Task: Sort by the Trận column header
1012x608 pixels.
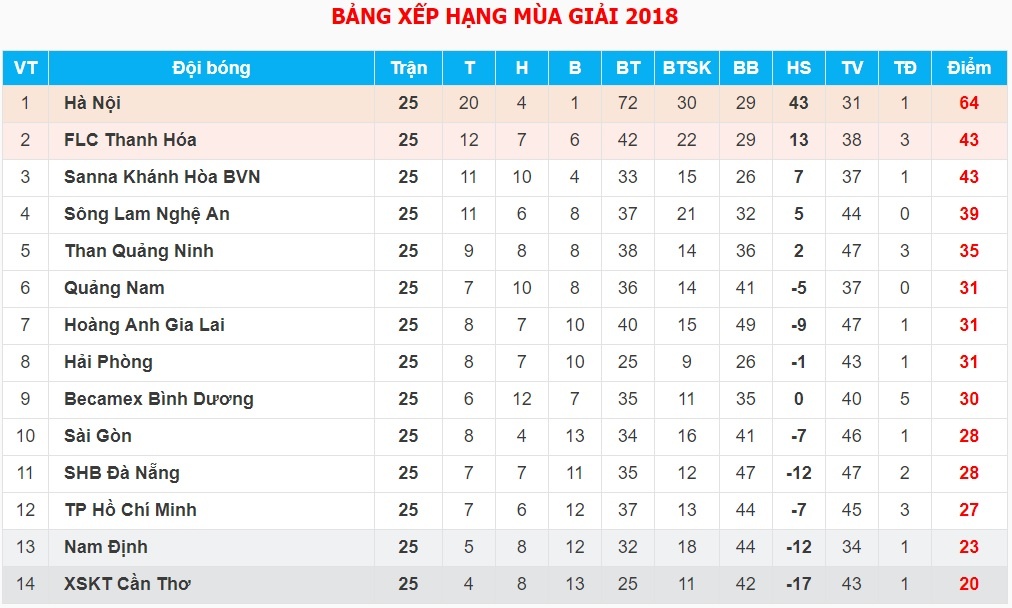Action: [x=408, y=68]
